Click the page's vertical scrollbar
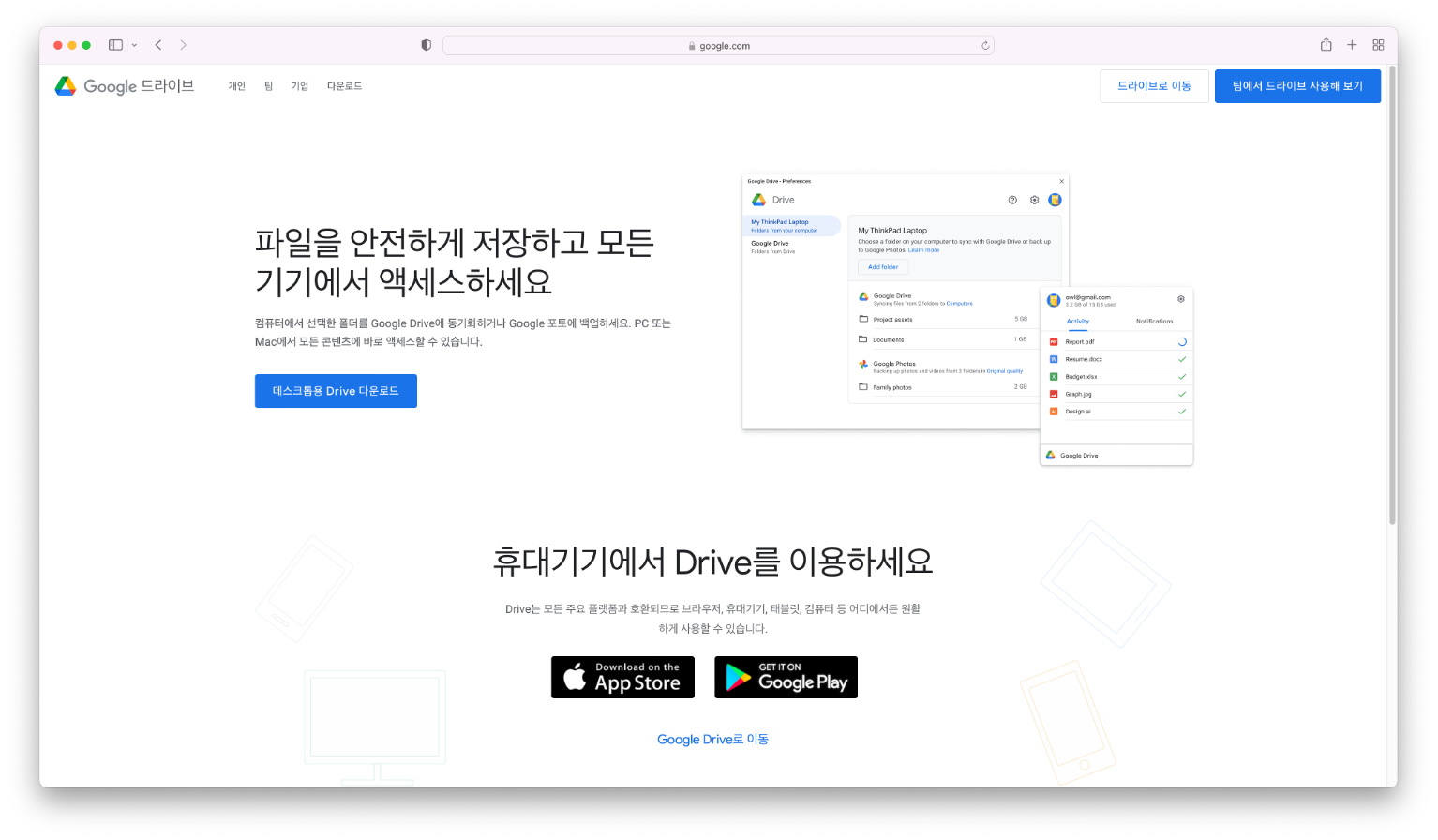 pyautogui.click(x=1392, y=295)
